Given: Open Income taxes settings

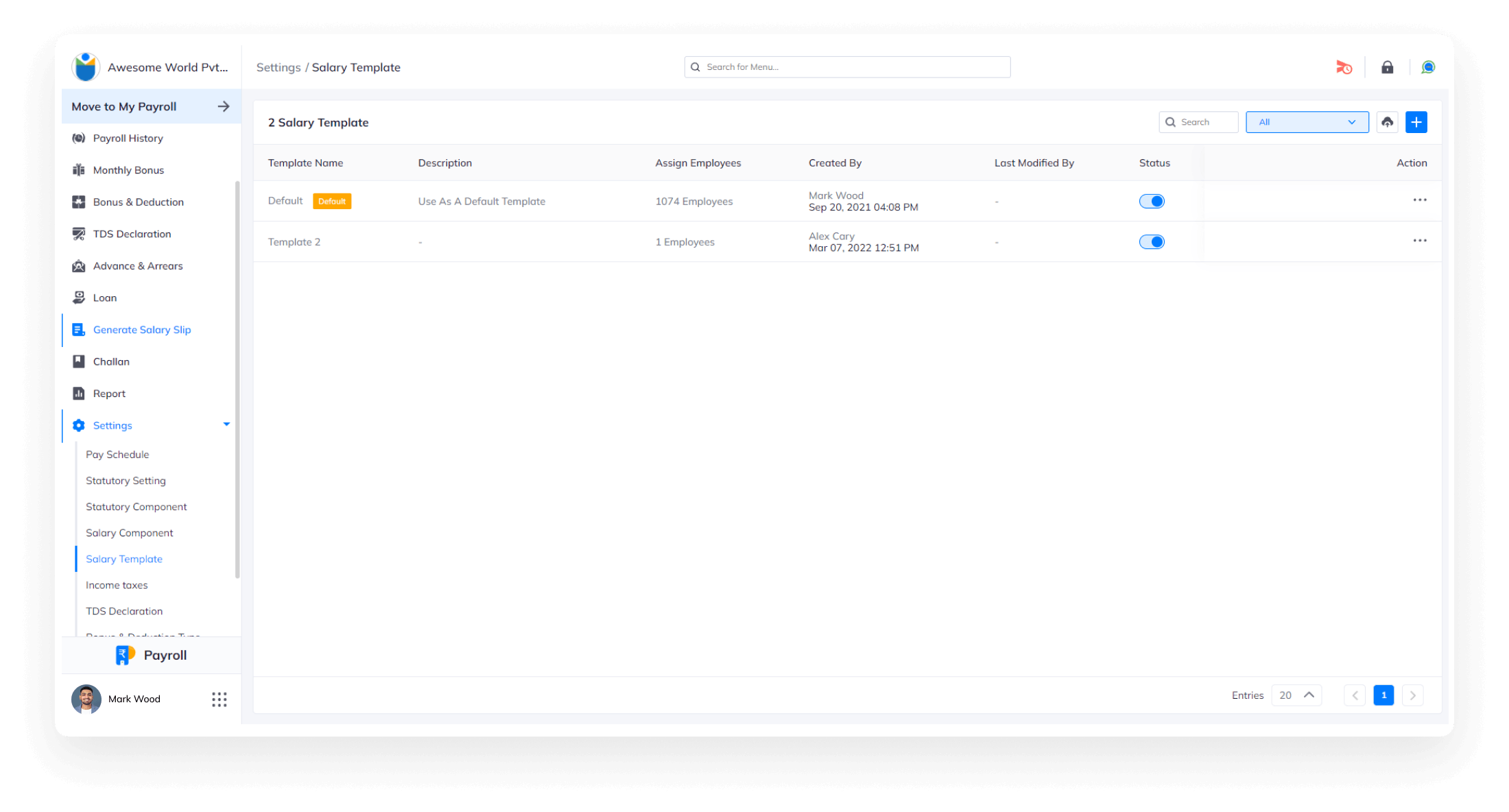Looking at the screenshot, I should click(117, 585).
